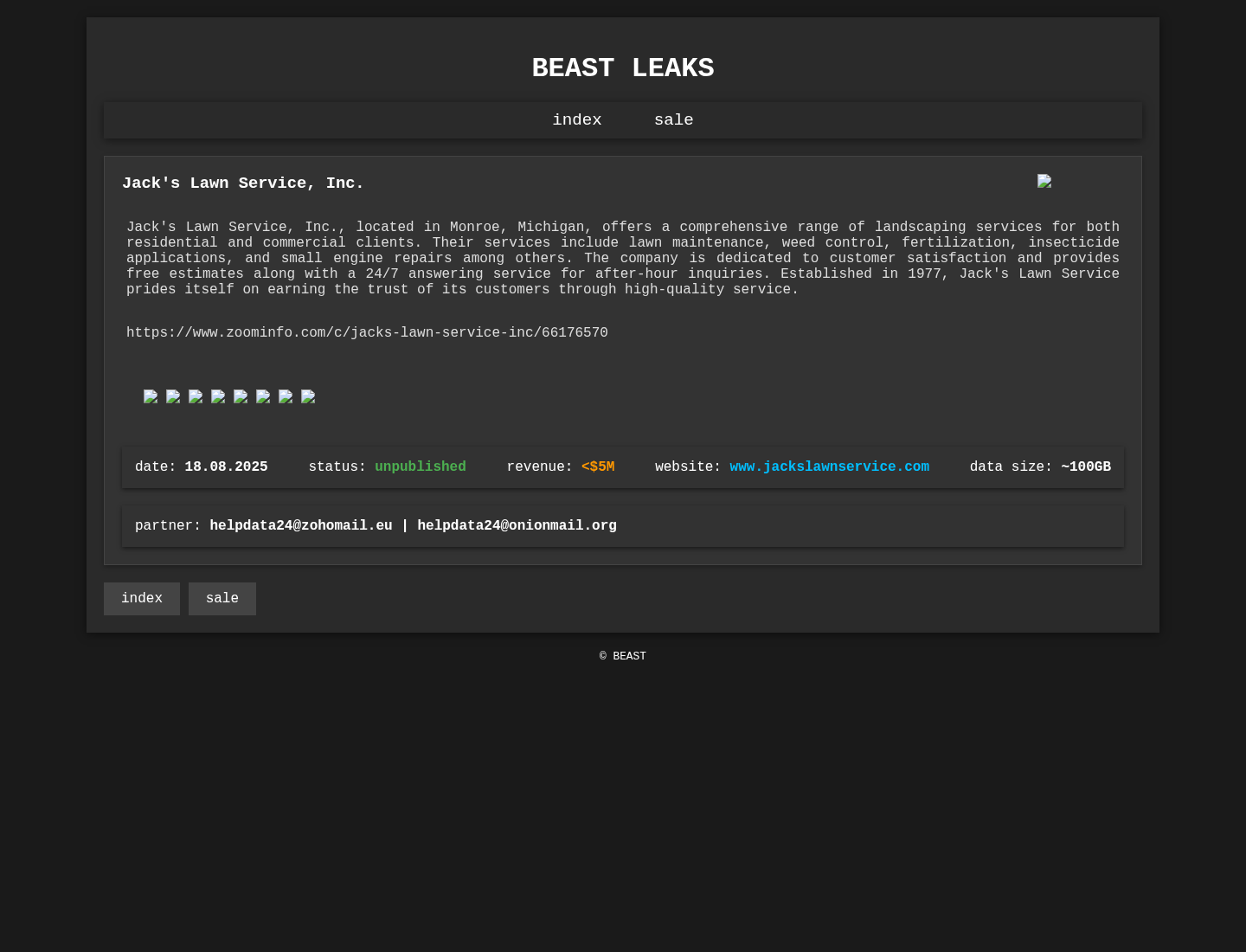Click the orange <$5M revenue value

[x=598, y=467]
